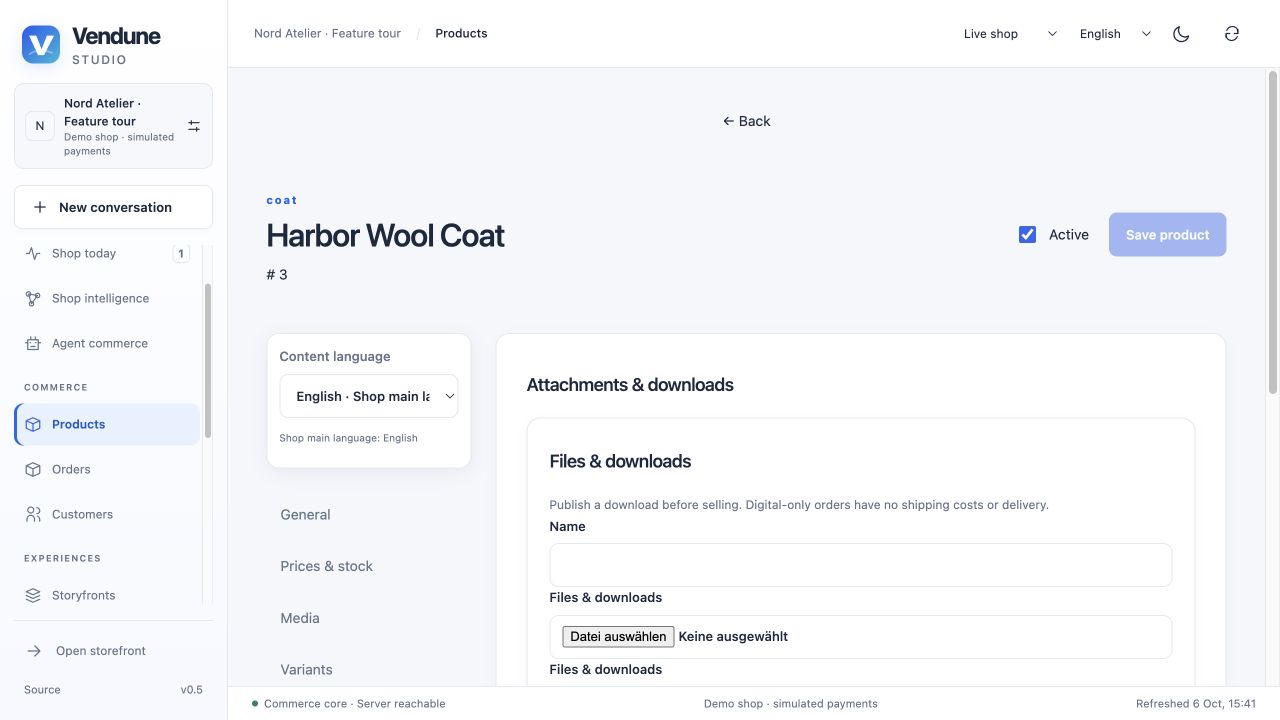Click the Commerce core server reachable status
This screenshot has height=720, width=1280.
tap(349, 704)
